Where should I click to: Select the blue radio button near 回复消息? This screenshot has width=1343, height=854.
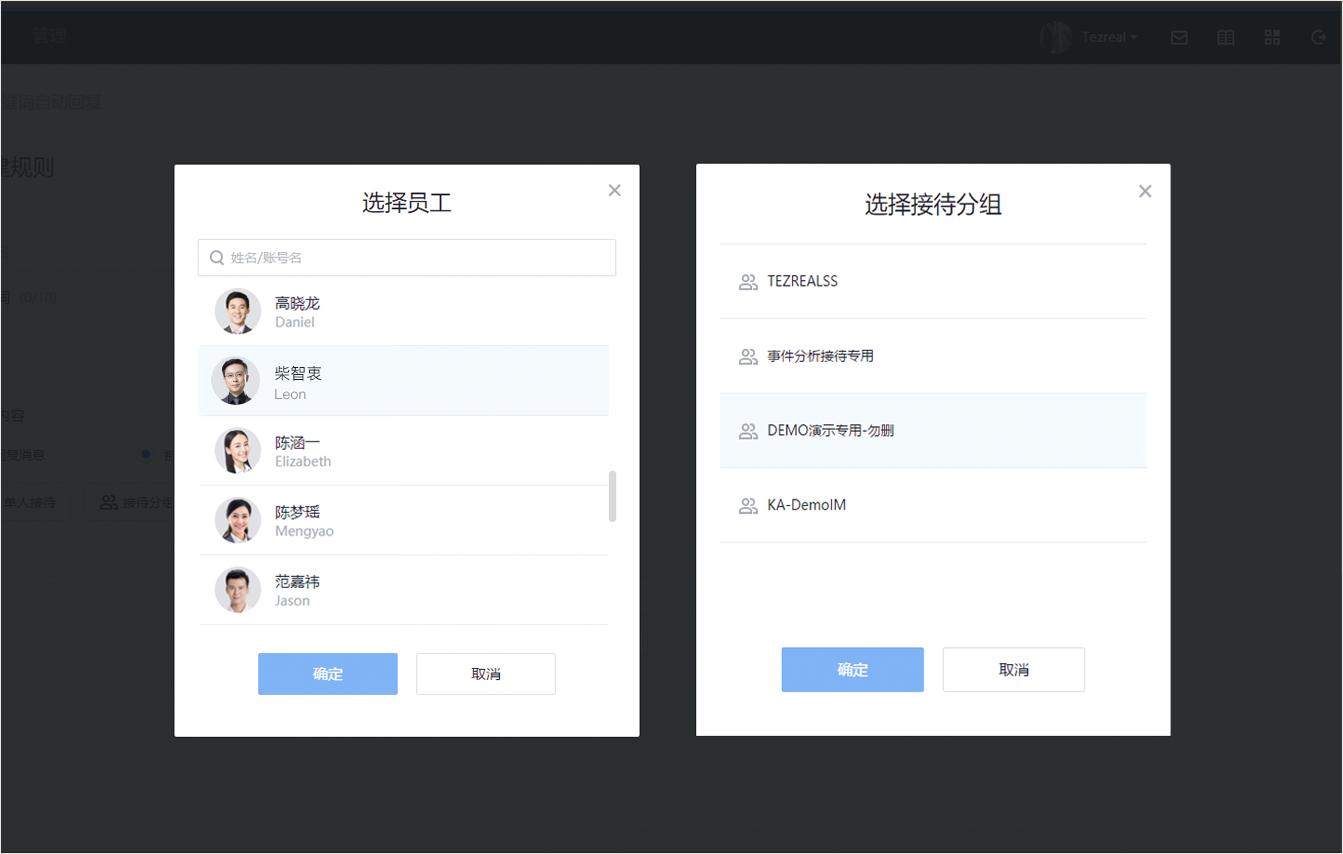(145, 453)
